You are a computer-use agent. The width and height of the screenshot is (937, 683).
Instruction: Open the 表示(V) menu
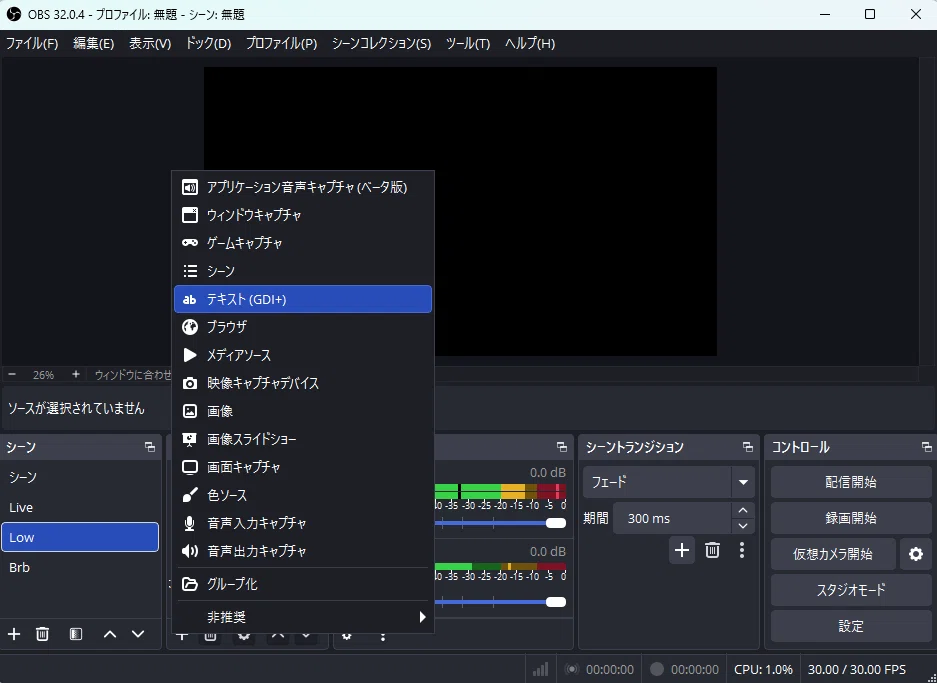pyautogui.click(x=150, y=44)
